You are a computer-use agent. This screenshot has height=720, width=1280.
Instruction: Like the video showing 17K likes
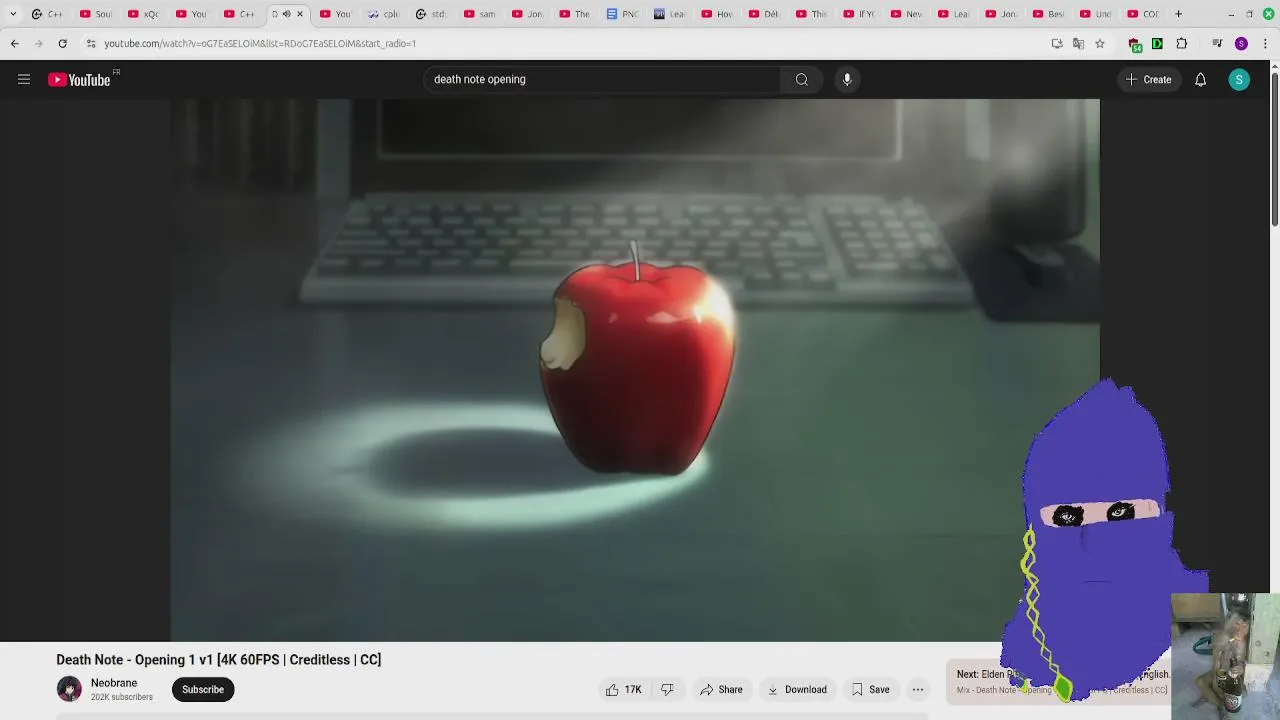(623, 689)
